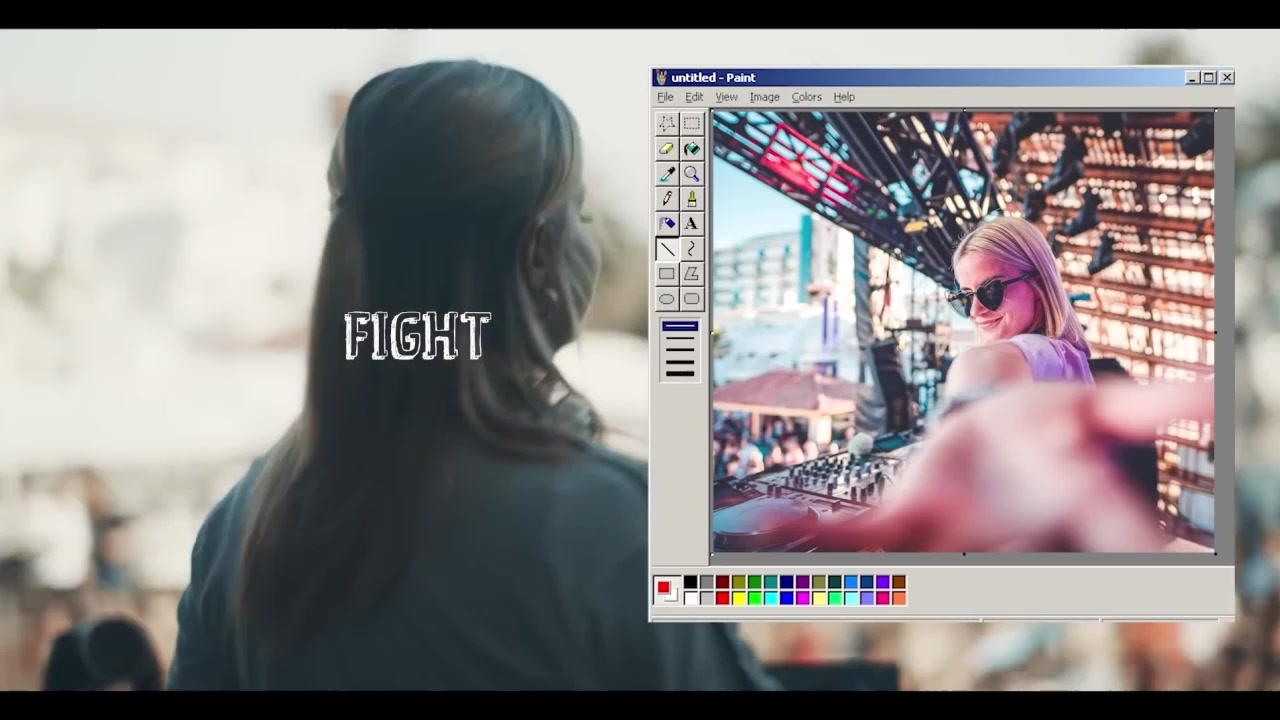Viewport: 1280px width, 720px height.
Task: Select the orange color swatch
Action: [900, 598]
